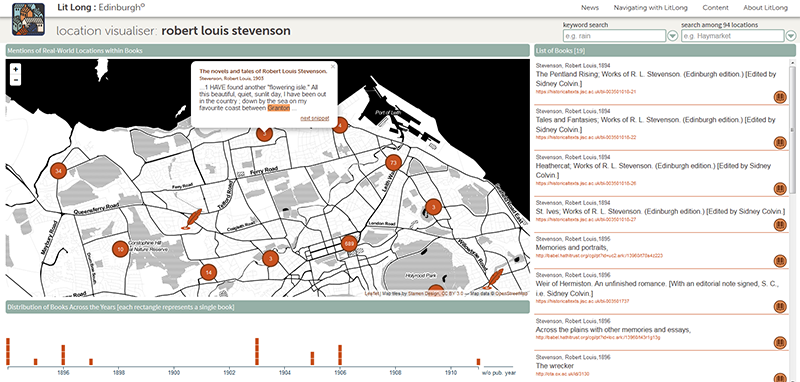Expand the keyword search dropdown arrow
This screenshot has height=382, width=800.
672,36
